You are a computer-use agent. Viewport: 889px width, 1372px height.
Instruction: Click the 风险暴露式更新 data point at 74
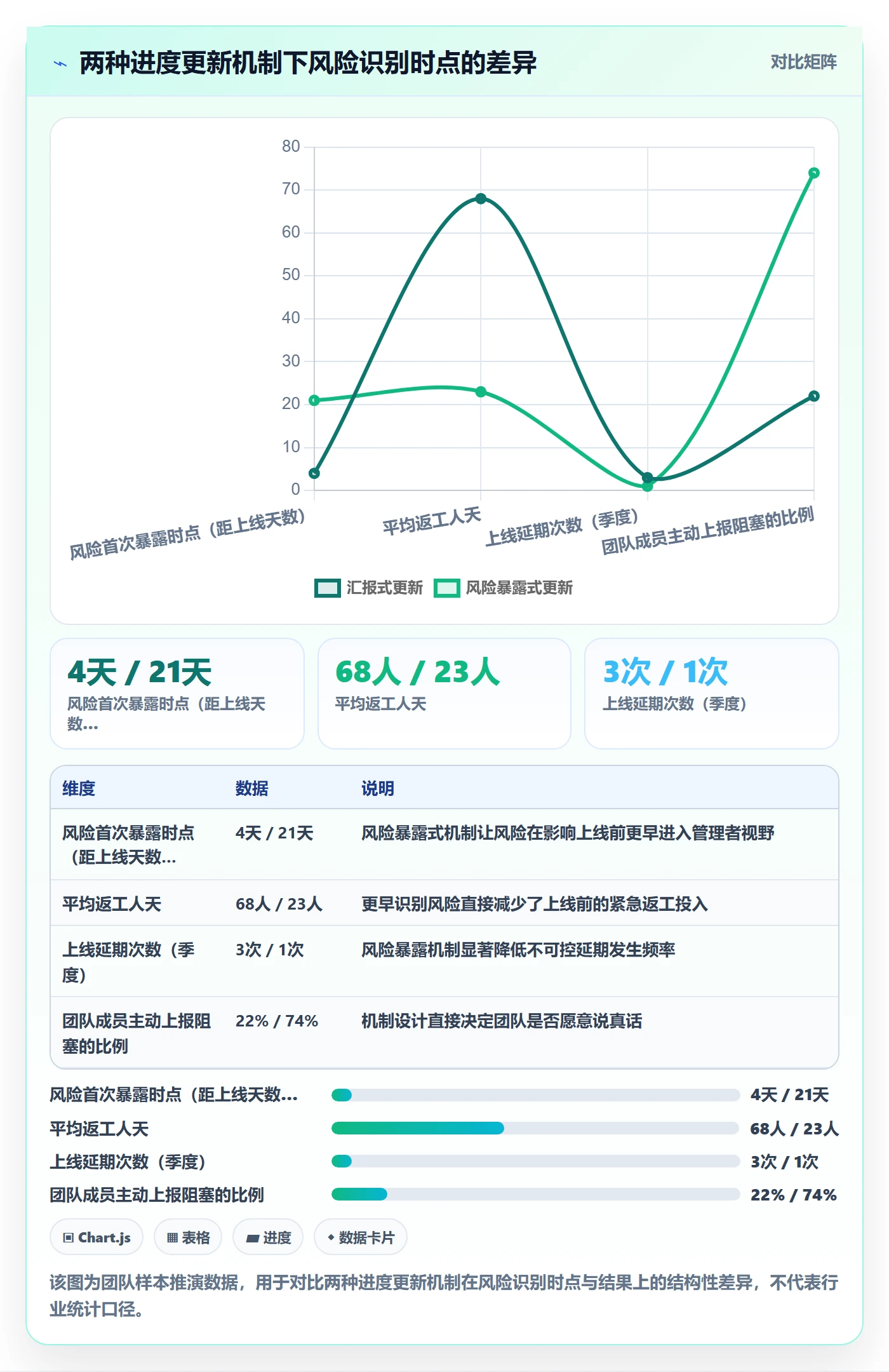click(x=814, y=173)
